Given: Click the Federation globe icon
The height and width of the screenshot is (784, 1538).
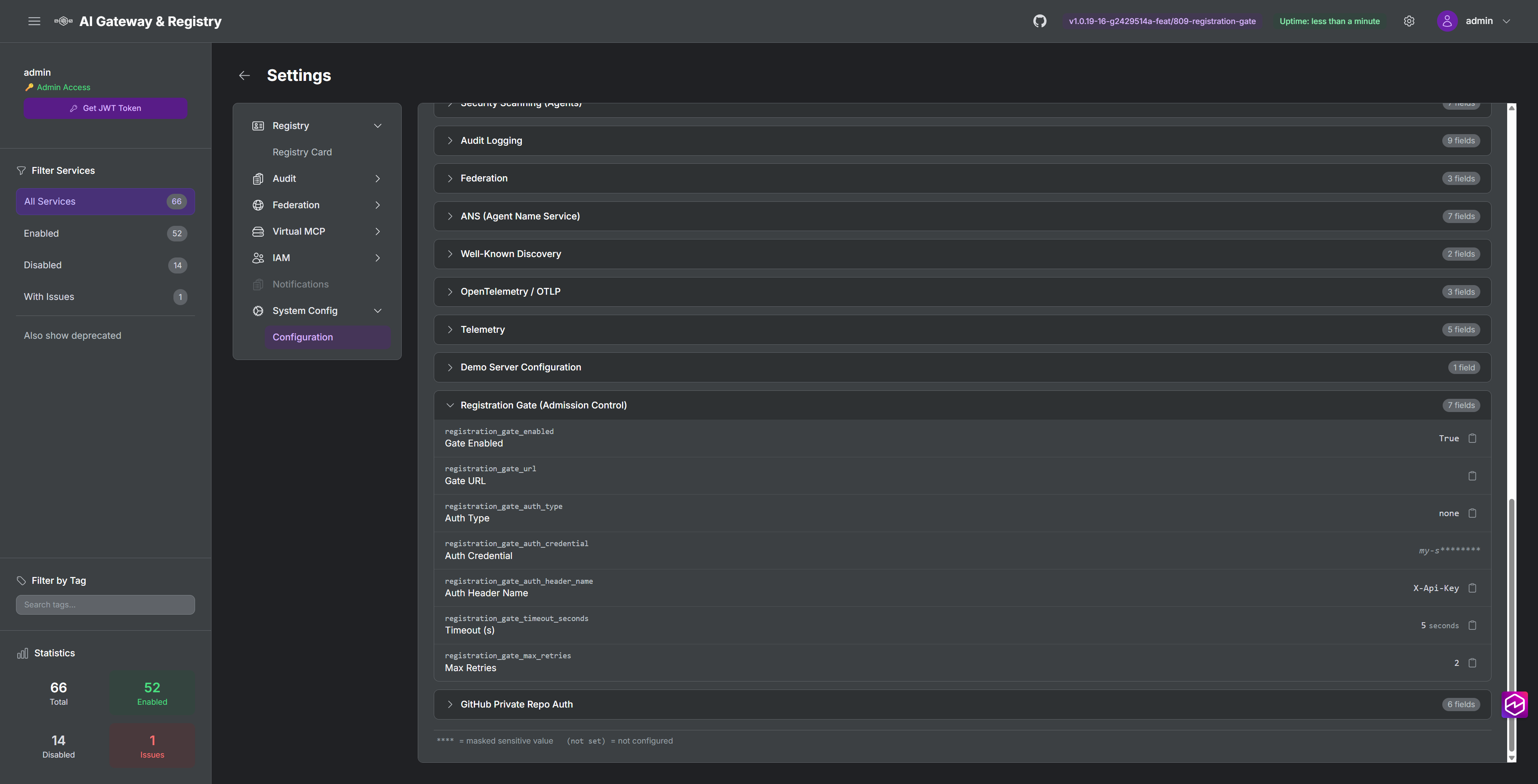Looking at the screenshot, I should 258,205.
